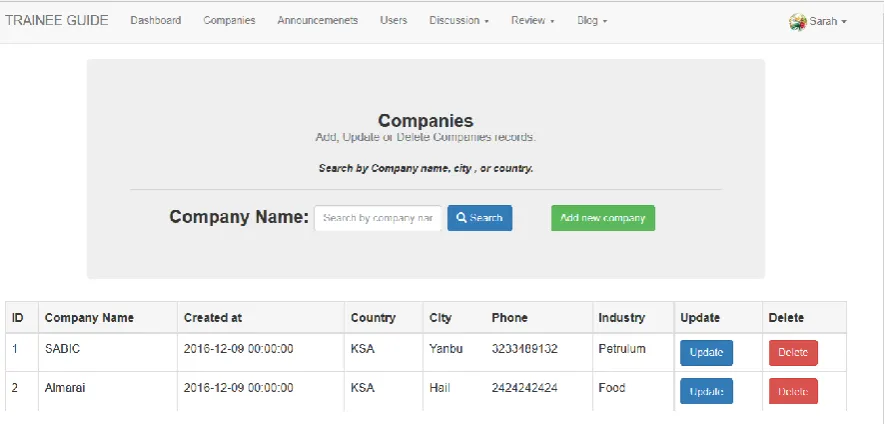Select the Almarai company name cell
This screenshot has width=893, height=424.
pyautogui.click(x=65, y=388)
